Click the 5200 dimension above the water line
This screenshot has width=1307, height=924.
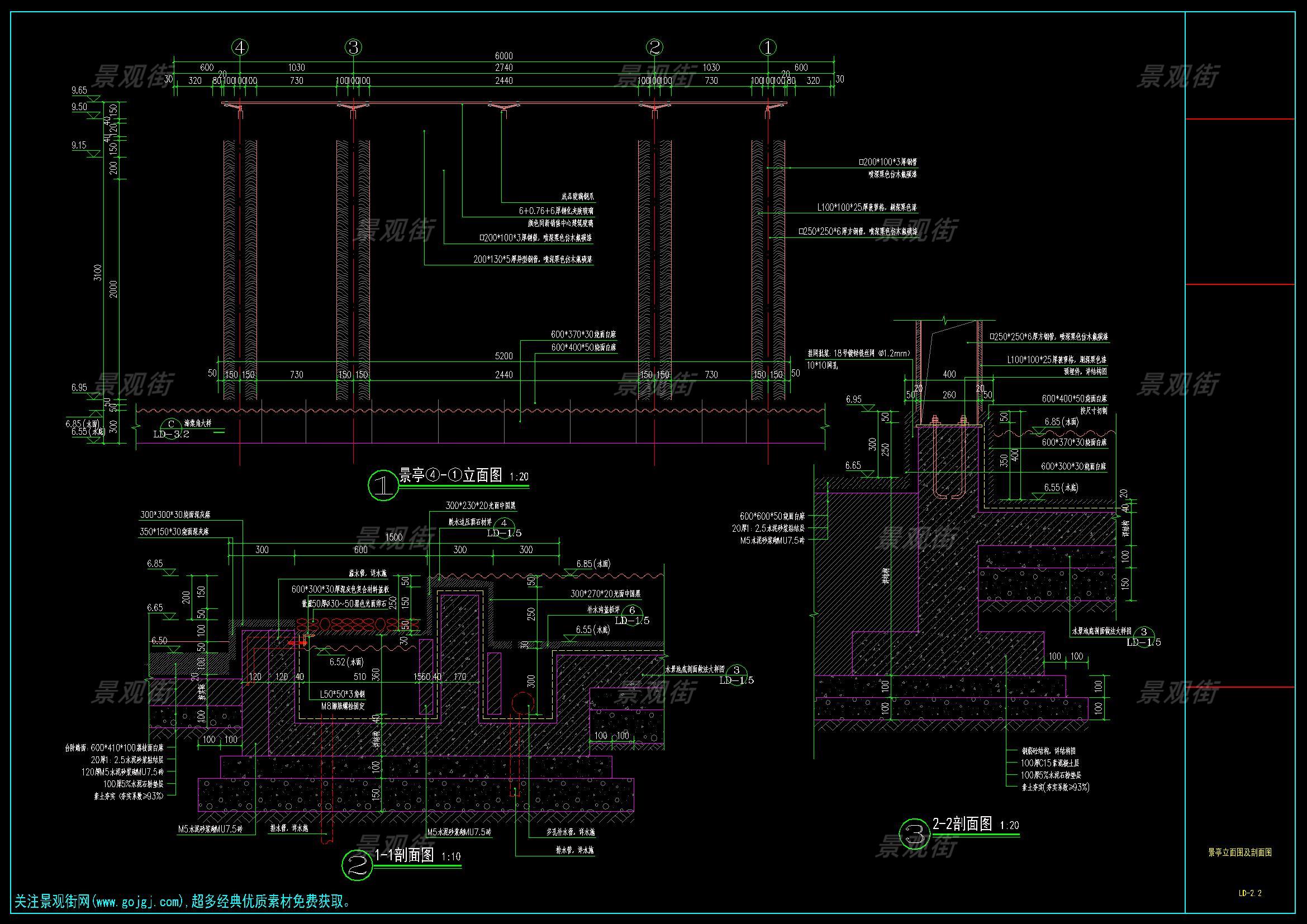(503, 356)
